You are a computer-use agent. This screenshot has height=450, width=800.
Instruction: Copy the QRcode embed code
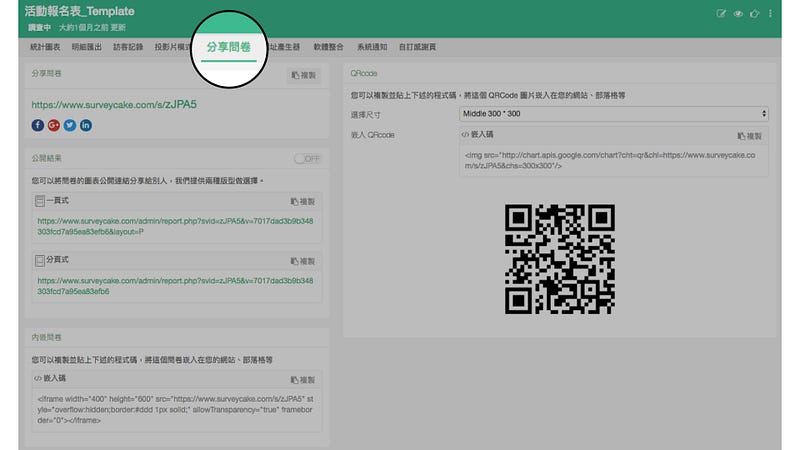click(749, 136)
